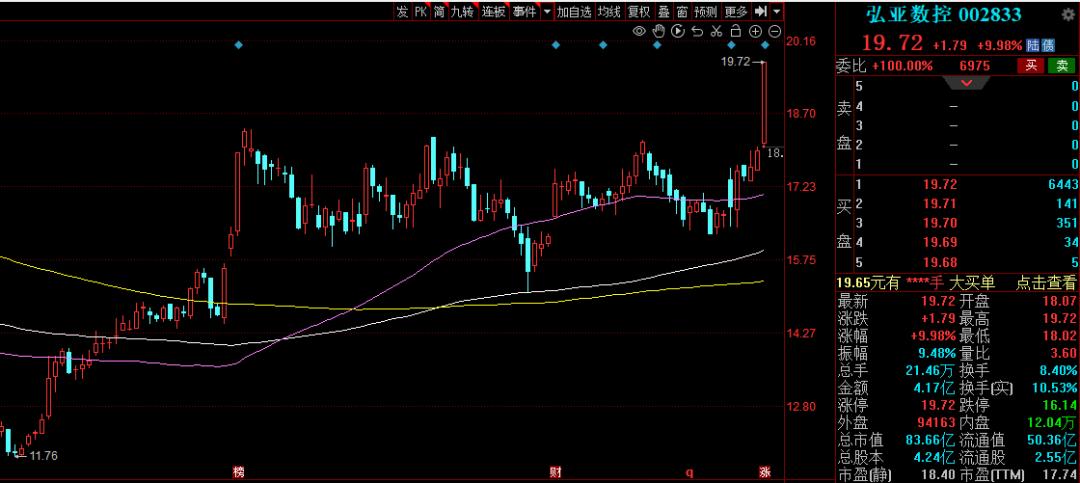The image size is (1080, 483).
Task: Open the 更多 menu in toolbar
Action: (735, 11)
